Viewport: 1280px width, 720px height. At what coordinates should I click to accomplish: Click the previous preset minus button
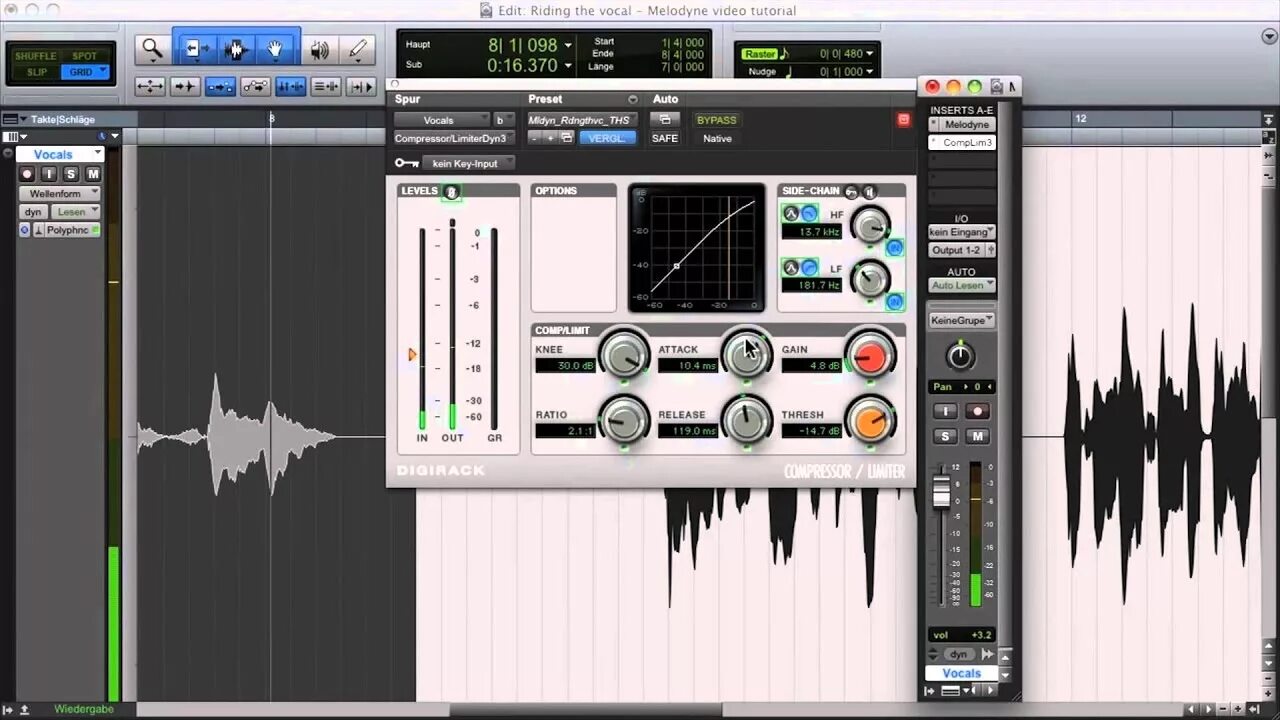click(x=534, y=138)
